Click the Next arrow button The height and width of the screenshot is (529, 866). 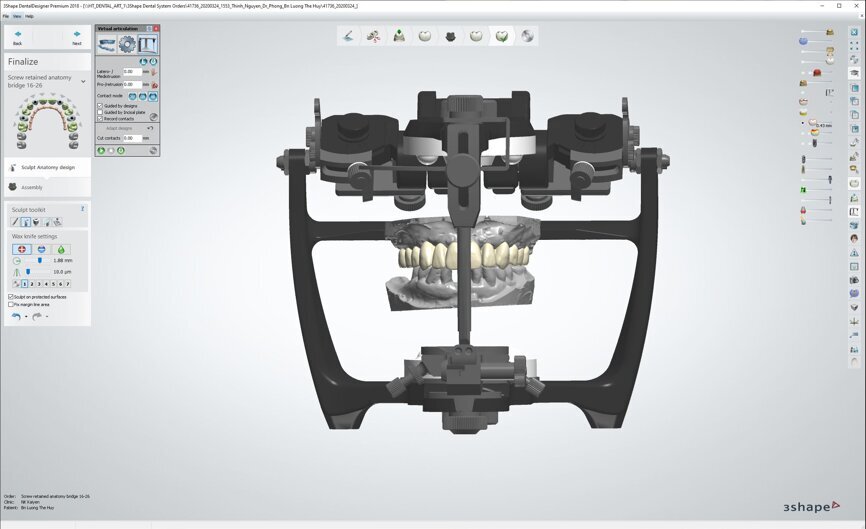click(x=77, y=37)
